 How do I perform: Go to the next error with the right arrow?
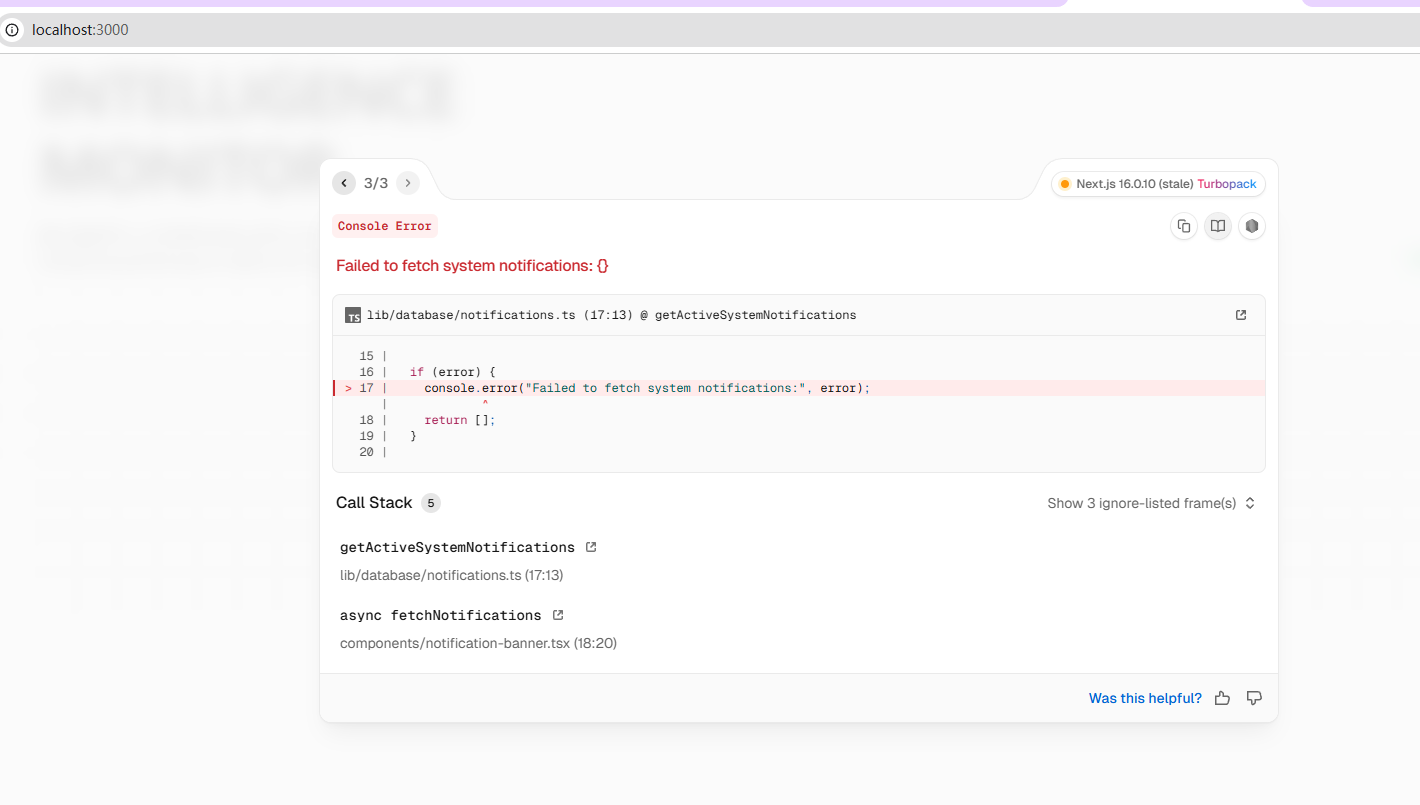[x=407, y=183]
